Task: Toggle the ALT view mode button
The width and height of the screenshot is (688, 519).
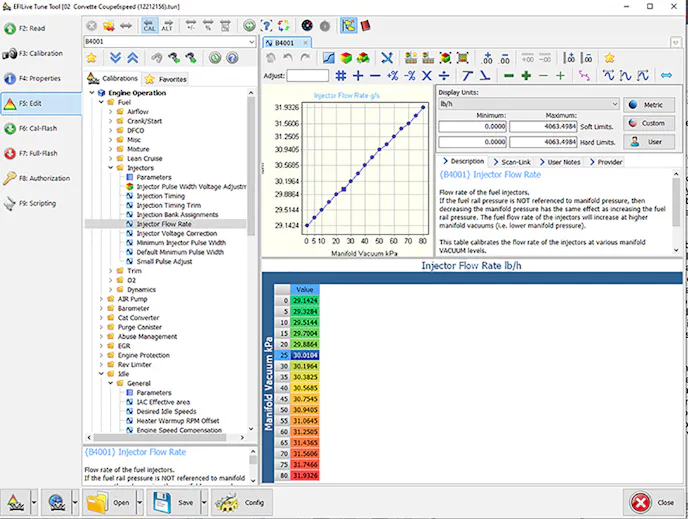Action: click(x=167, y=25)
